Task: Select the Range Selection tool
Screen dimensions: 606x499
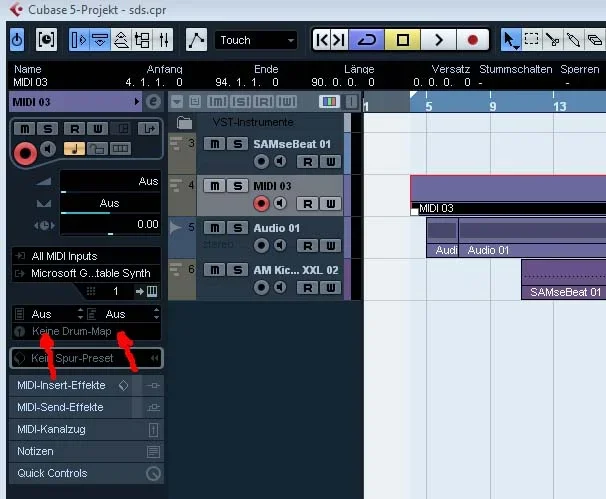Action: (531, 39)
